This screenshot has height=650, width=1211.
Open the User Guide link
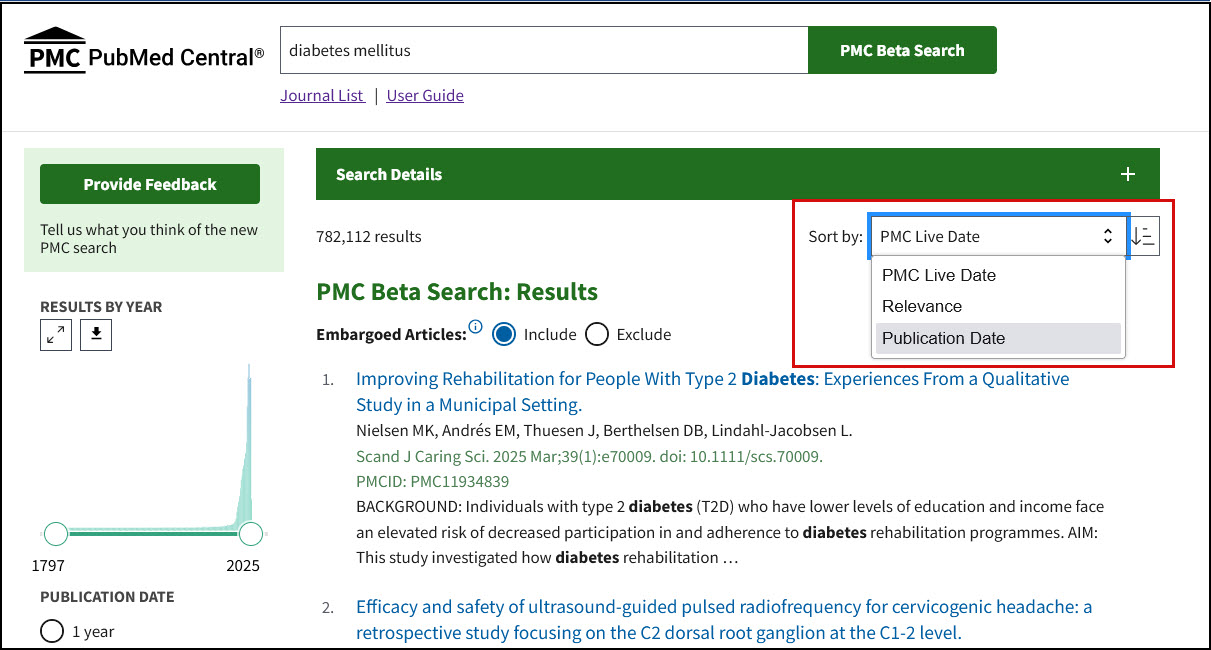click(425, 96)
